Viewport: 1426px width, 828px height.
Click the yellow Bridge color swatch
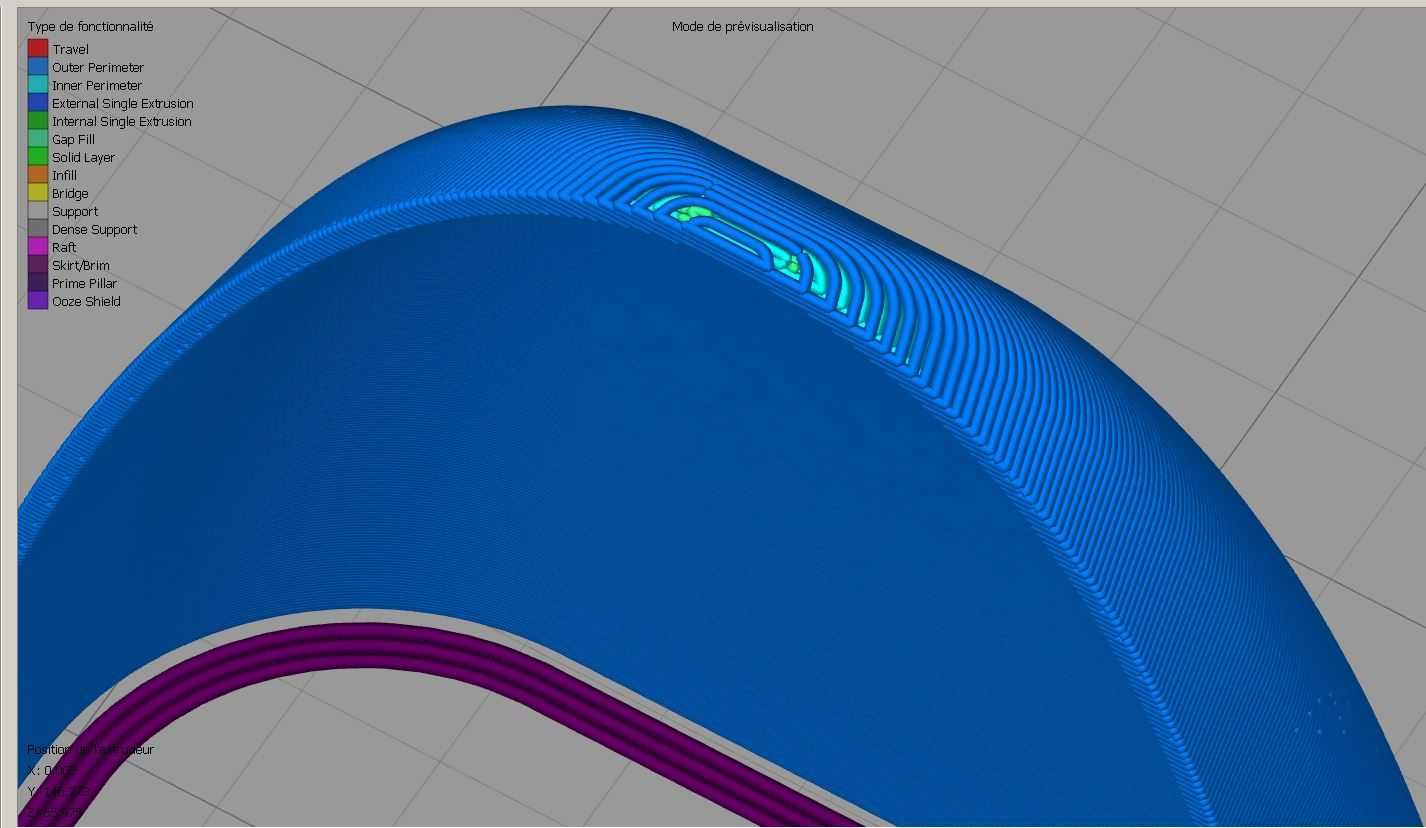[x=38, y=192]
